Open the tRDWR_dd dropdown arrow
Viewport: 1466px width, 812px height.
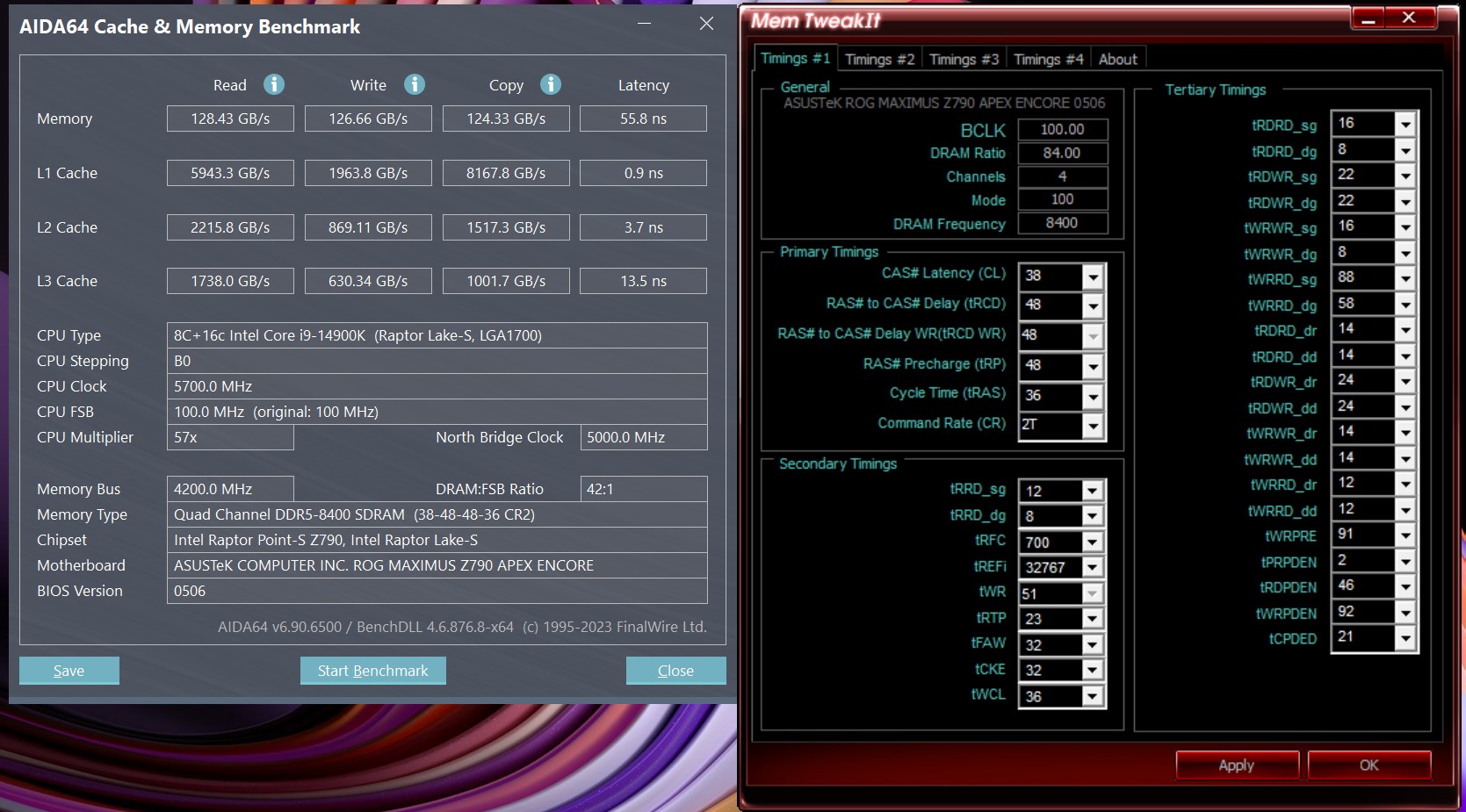tap(1405, 407)
